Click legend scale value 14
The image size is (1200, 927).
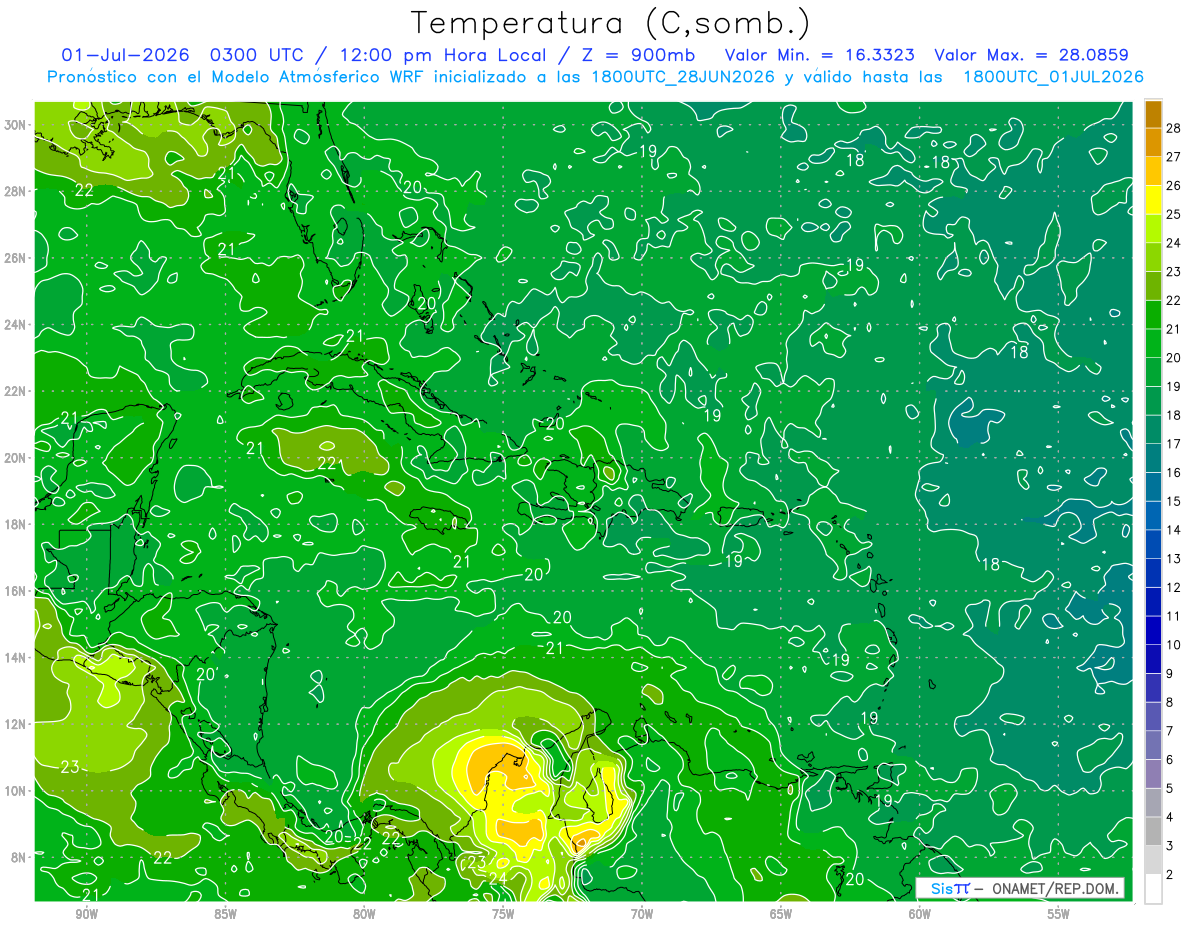pyautogui.click(x=1174, y=530)
